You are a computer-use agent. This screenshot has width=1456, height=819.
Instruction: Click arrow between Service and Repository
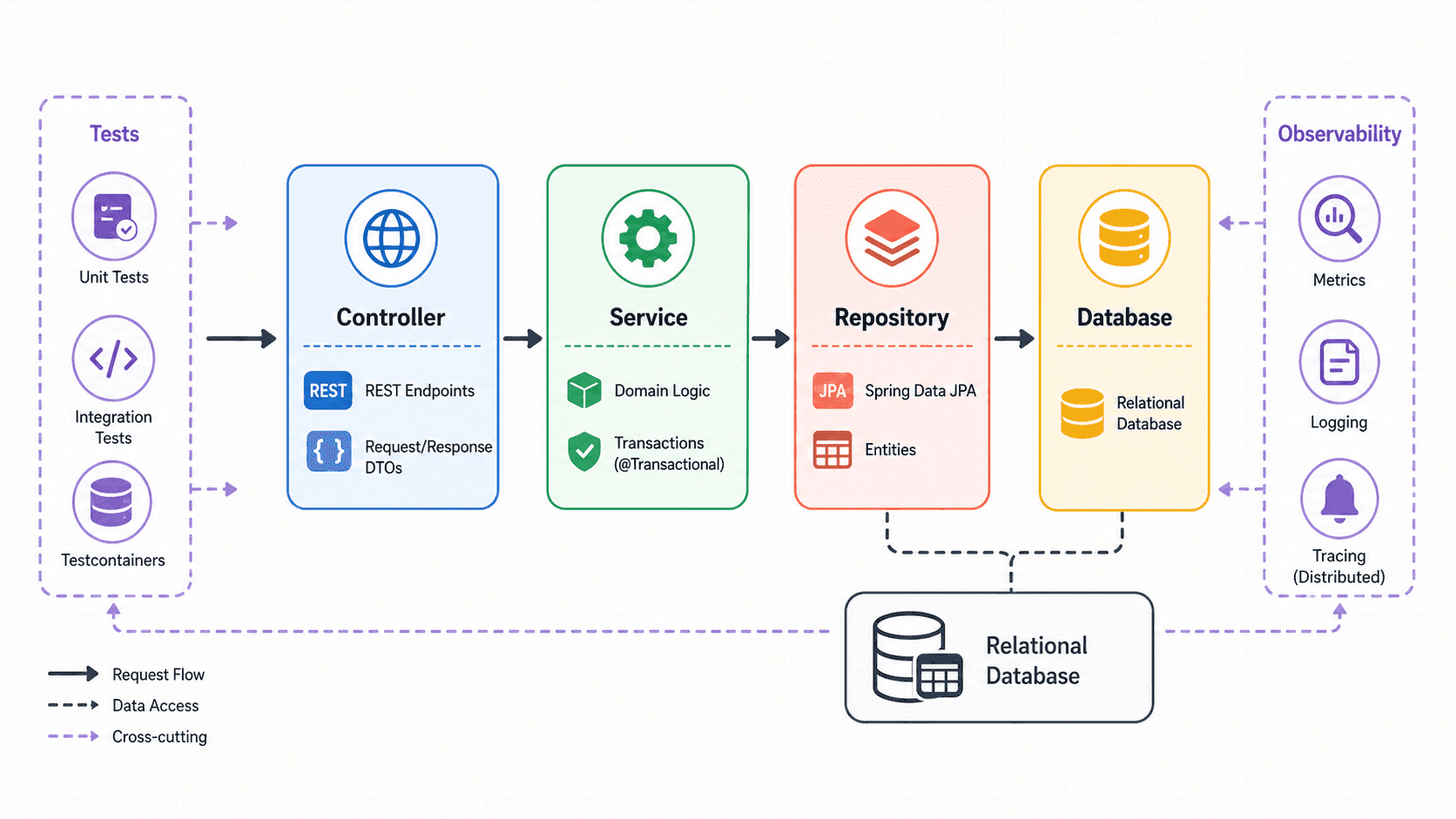(771, 339)
